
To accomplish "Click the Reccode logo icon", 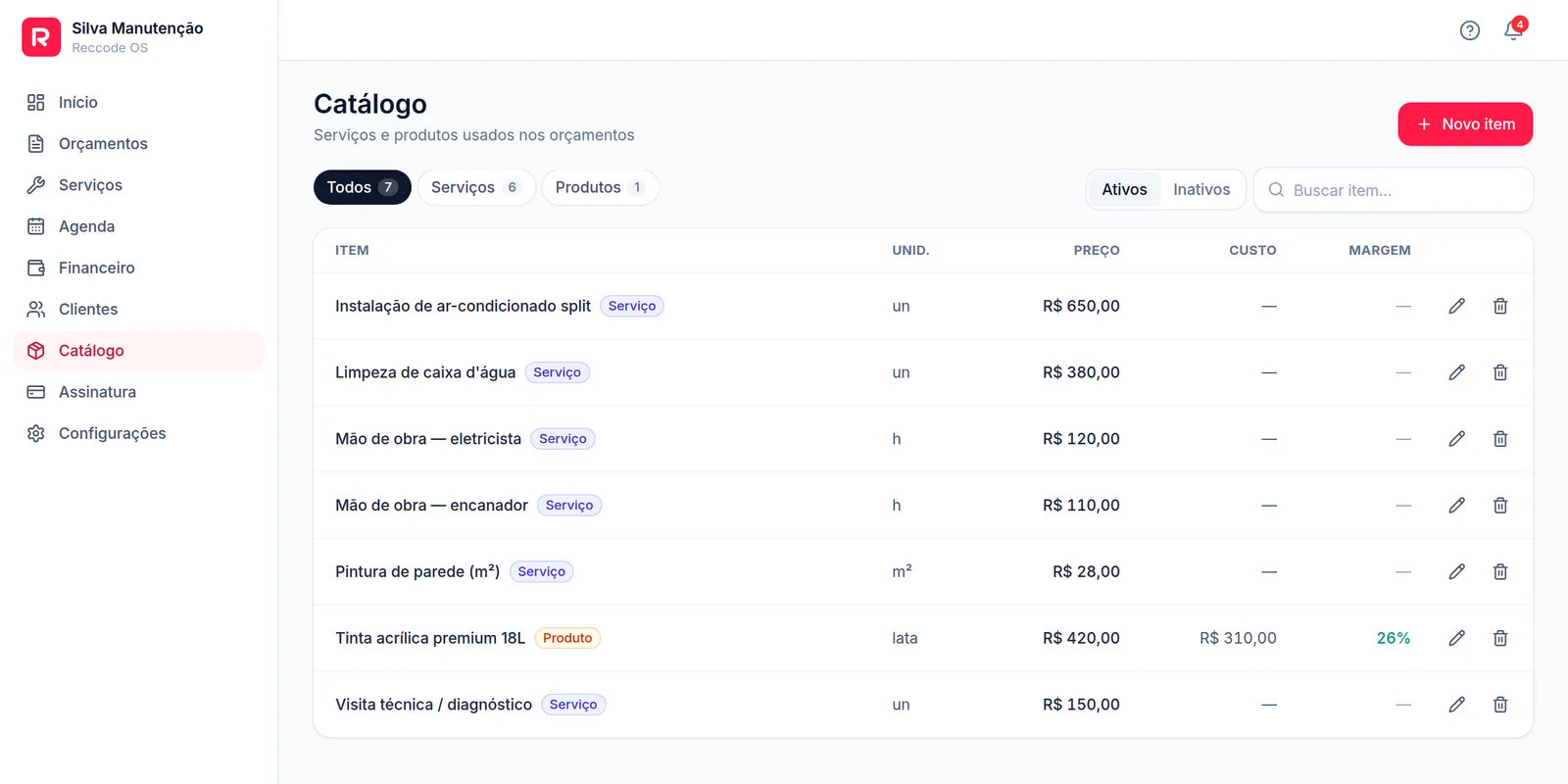I will 41,37.
